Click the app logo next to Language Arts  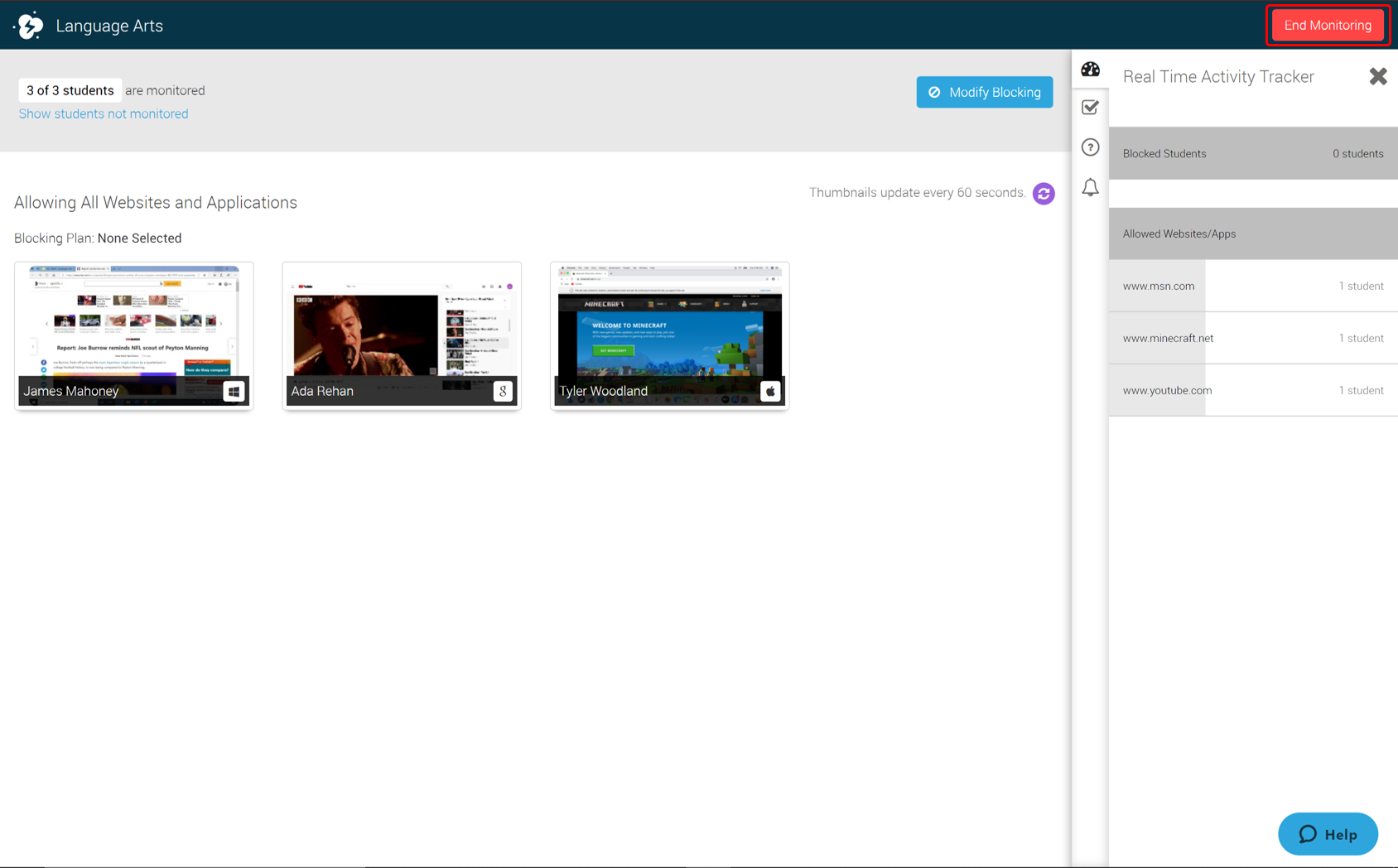[x=29, y=26]
